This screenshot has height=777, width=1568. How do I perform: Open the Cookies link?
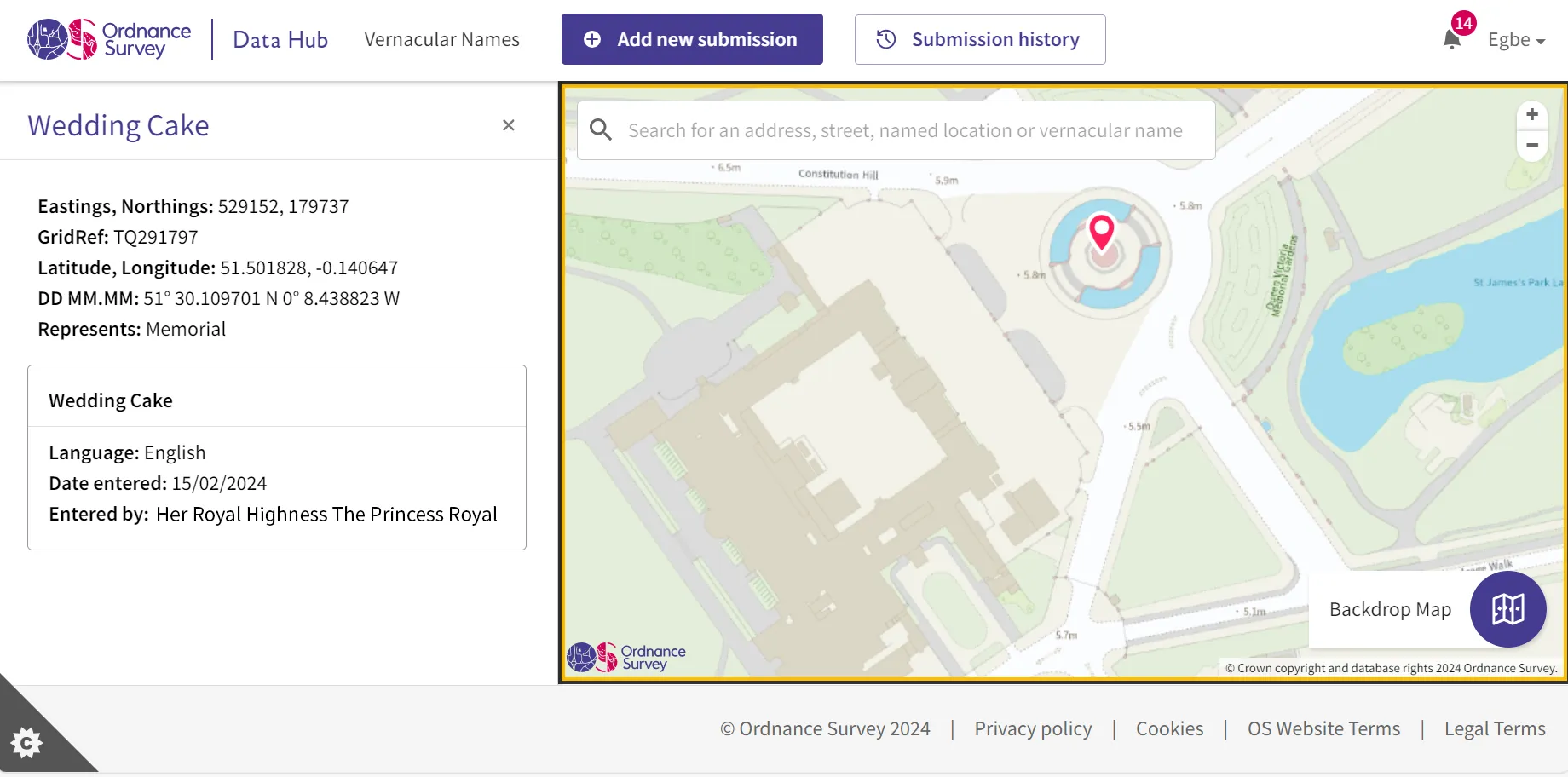point(1169,728)
